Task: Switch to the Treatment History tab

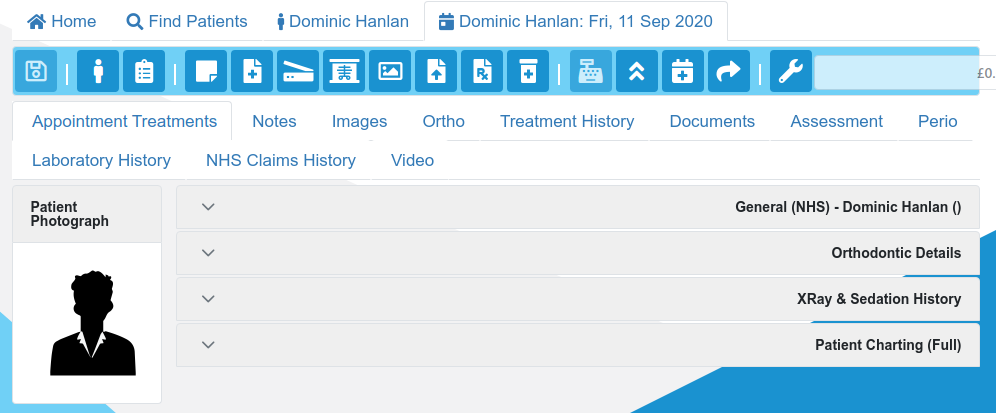Action: (567, 121)
